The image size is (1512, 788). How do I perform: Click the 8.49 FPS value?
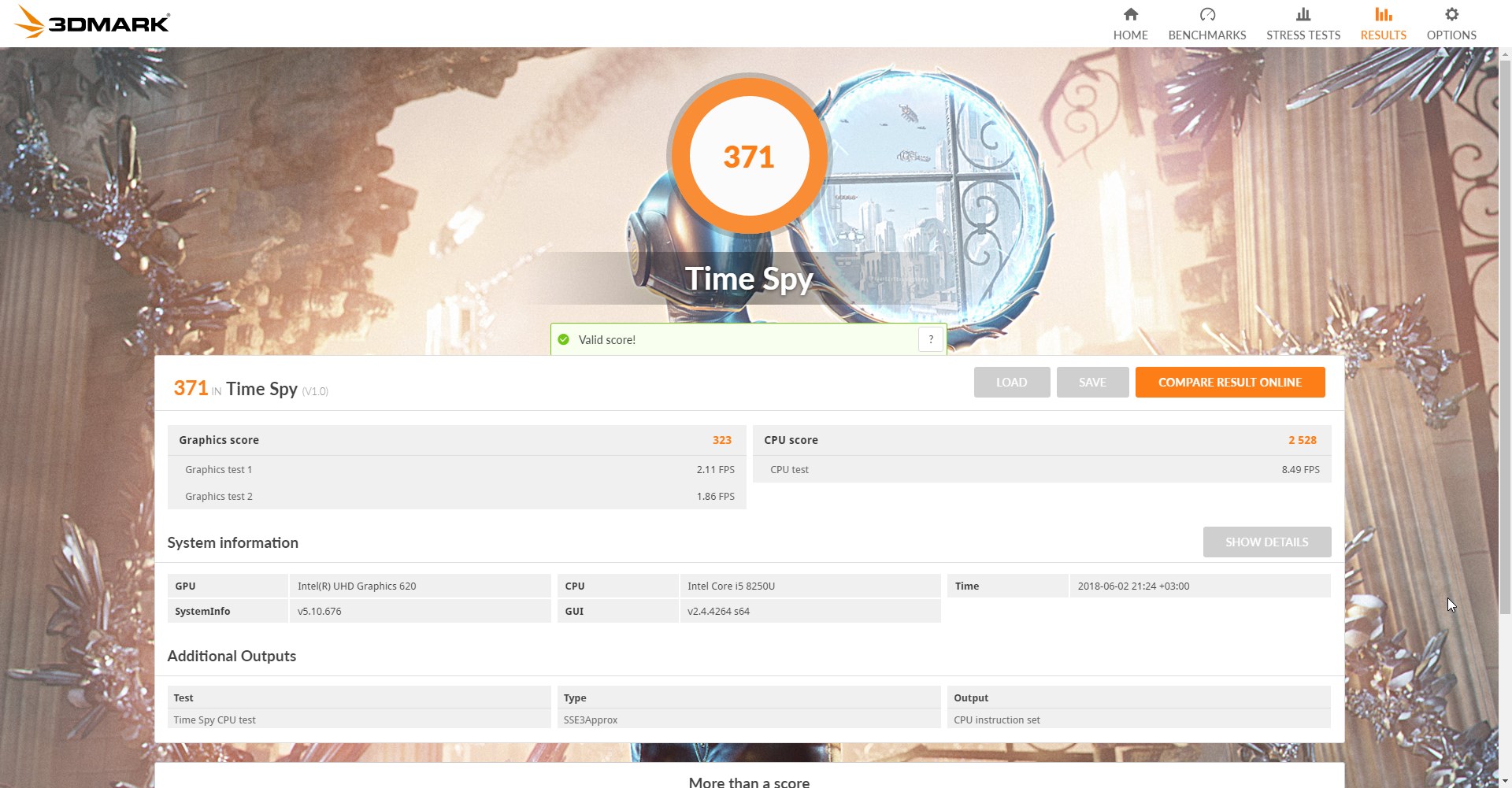pos(1301,470)
